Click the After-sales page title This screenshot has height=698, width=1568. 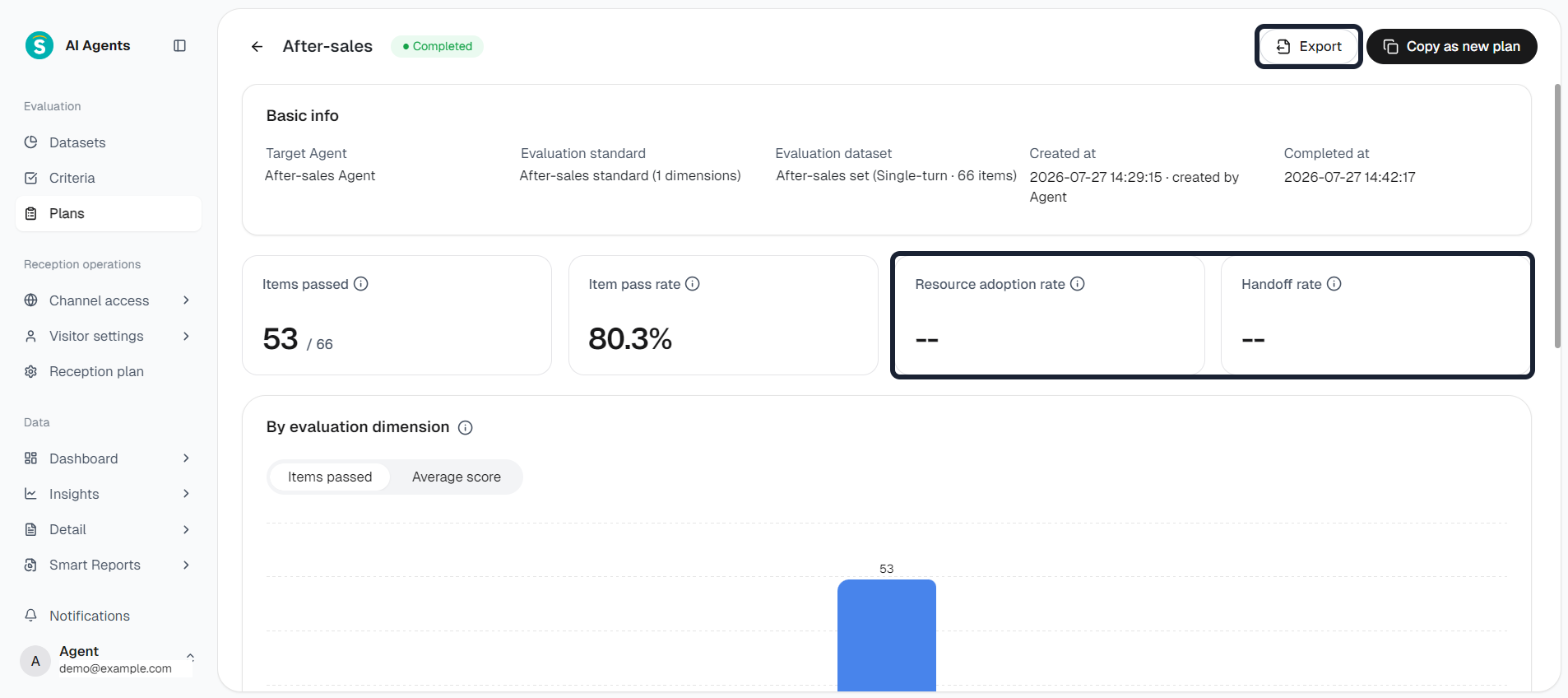tap(327, 46)
